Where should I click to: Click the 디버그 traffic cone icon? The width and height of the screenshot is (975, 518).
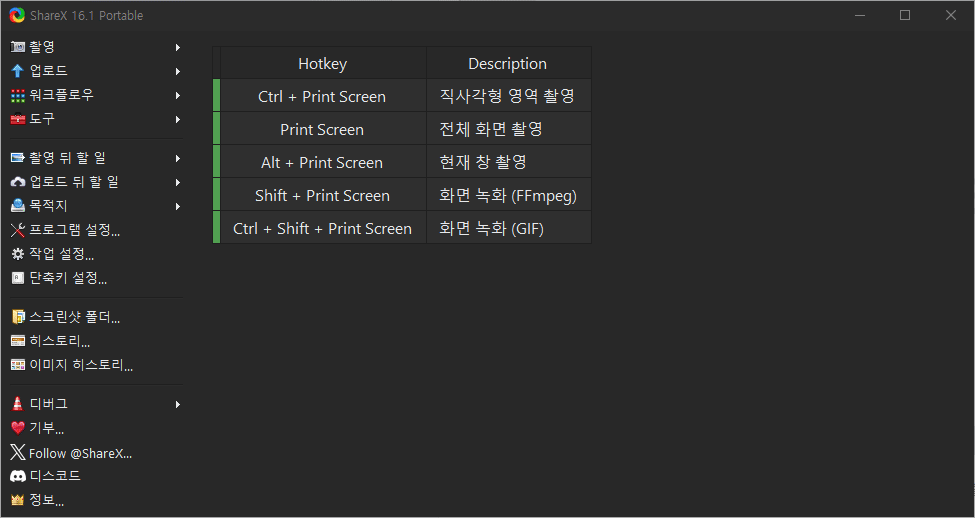[18, 404]
